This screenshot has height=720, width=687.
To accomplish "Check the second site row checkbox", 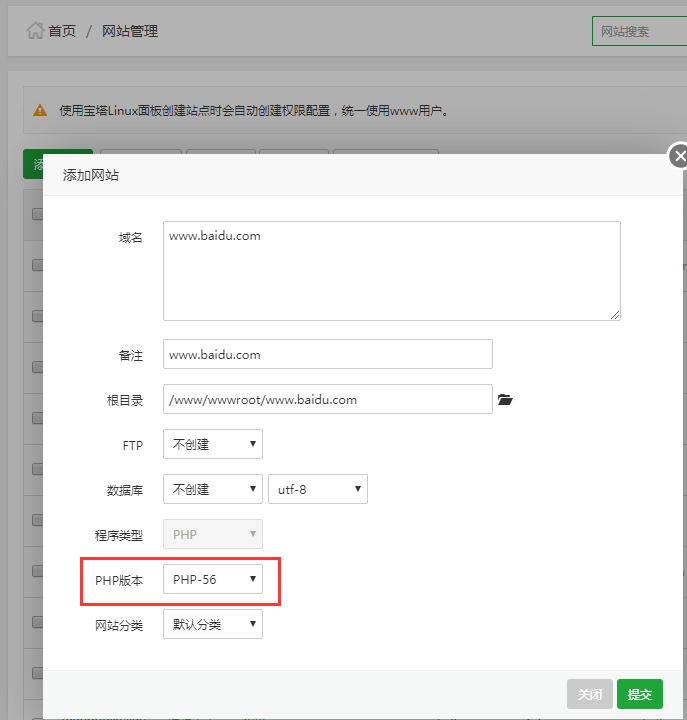I will 37,315.
